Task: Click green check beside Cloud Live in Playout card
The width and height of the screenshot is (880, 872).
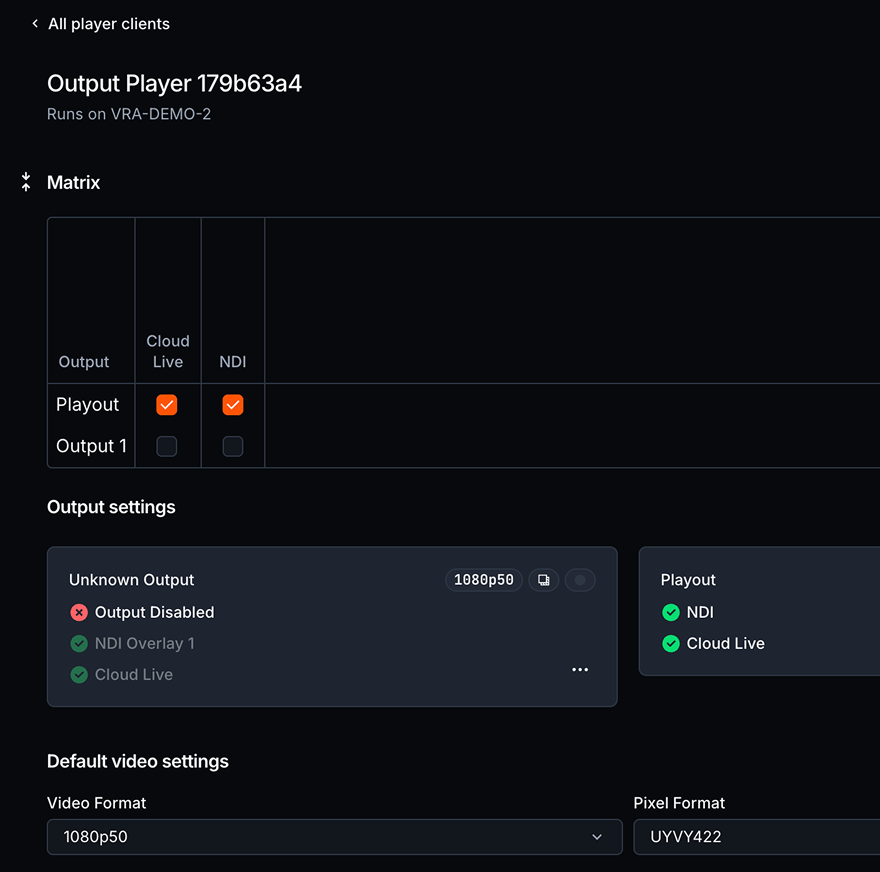Action: tap(671, 644)
